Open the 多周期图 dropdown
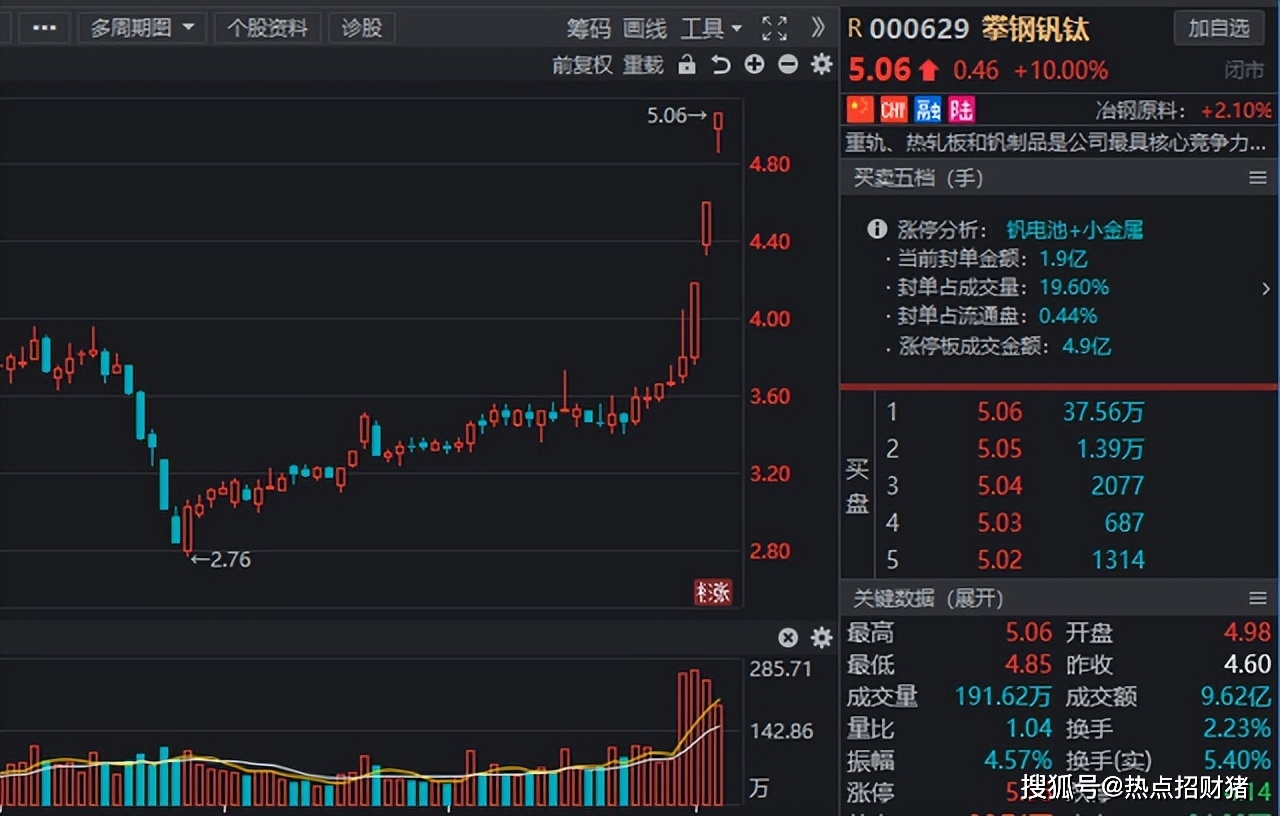The width and height of the screenshot is (1280, 816). click(143, 28)
